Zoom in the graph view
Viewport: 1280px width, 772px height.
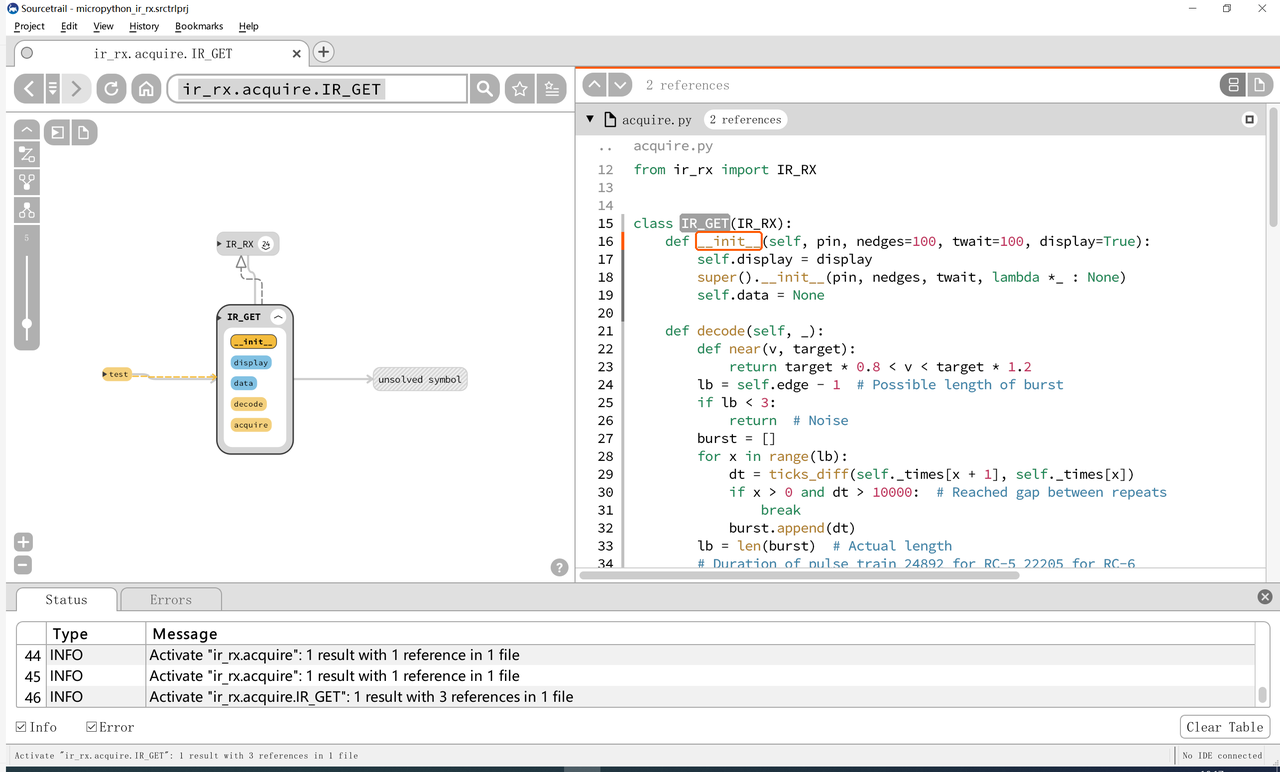point(23,542)
